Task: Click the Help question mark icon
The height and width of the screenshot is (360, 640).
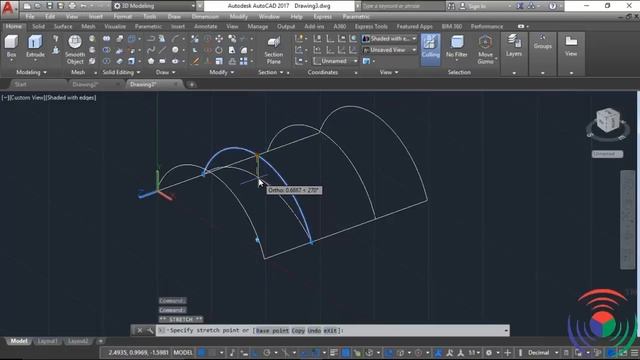Action: 552,6
